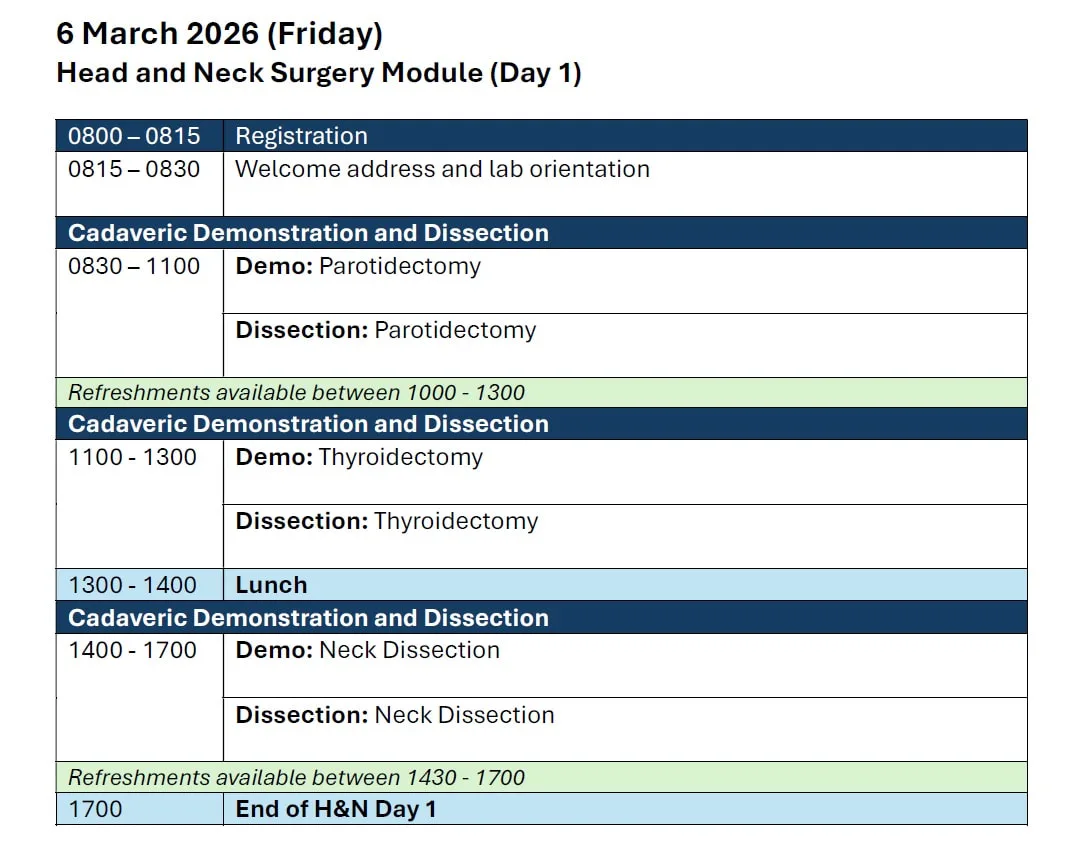
Task: Click the Dissection: Parotidectomy cell
Action: pos(624,346)
